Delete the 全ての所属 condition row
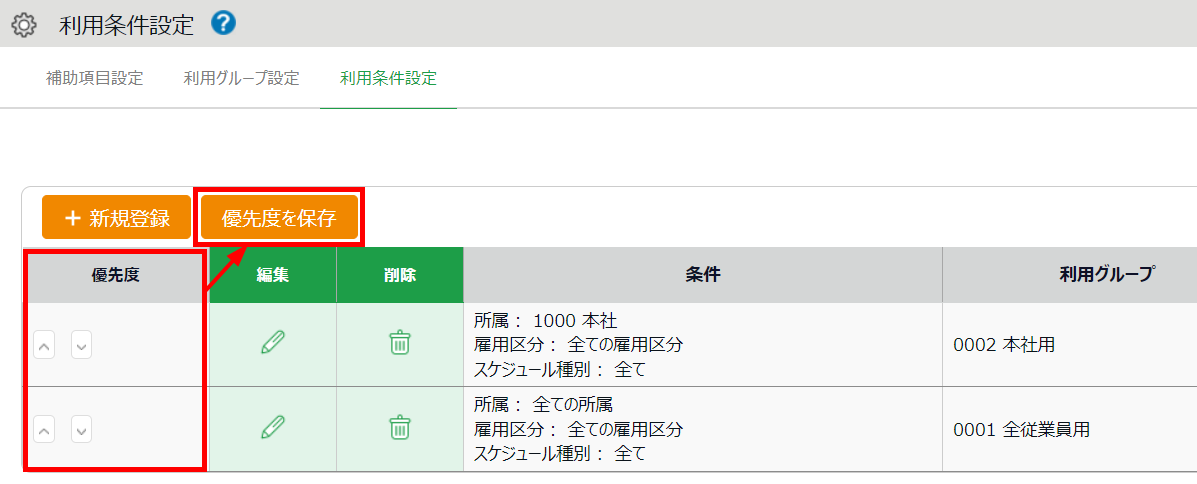This screenshot has width=1197, height=484. [x=399, y=428]
